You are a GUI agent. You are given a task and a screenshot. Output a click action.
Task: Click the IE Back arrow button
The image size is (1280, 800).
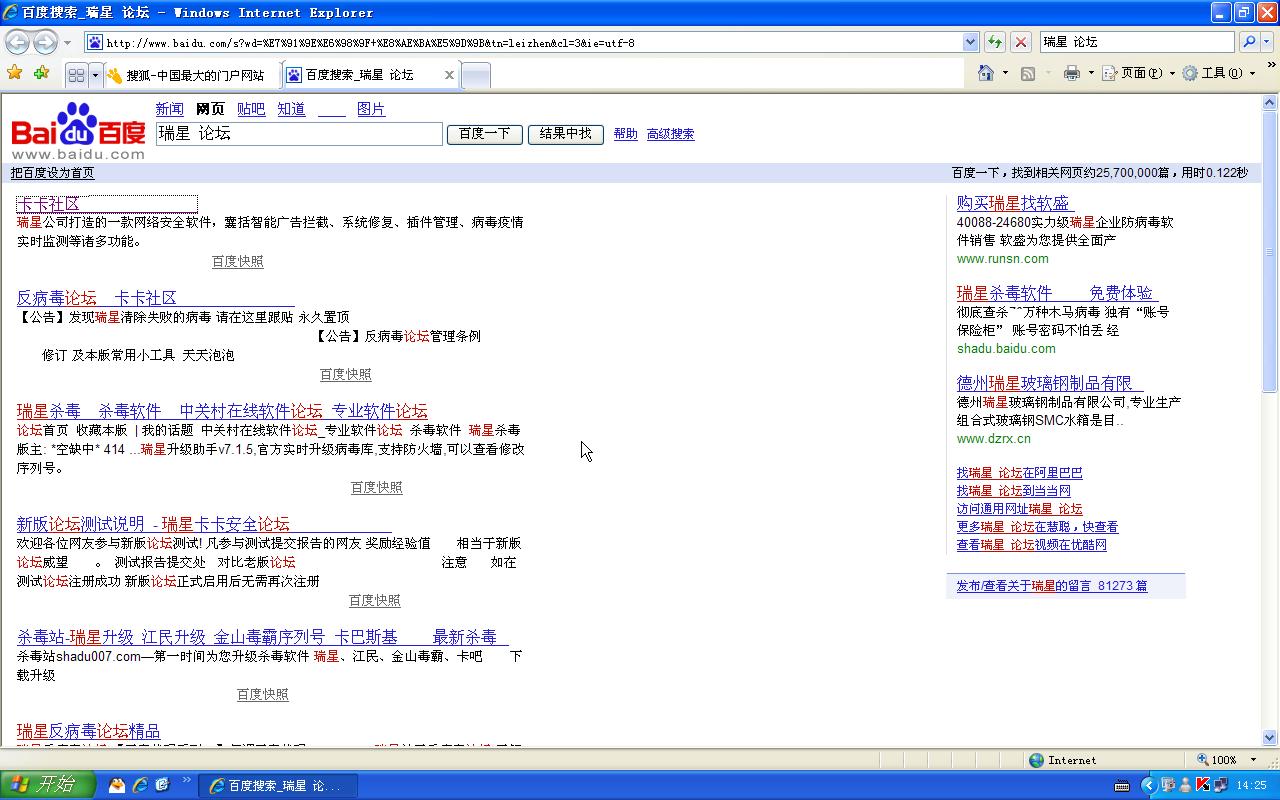pos(17,42)
